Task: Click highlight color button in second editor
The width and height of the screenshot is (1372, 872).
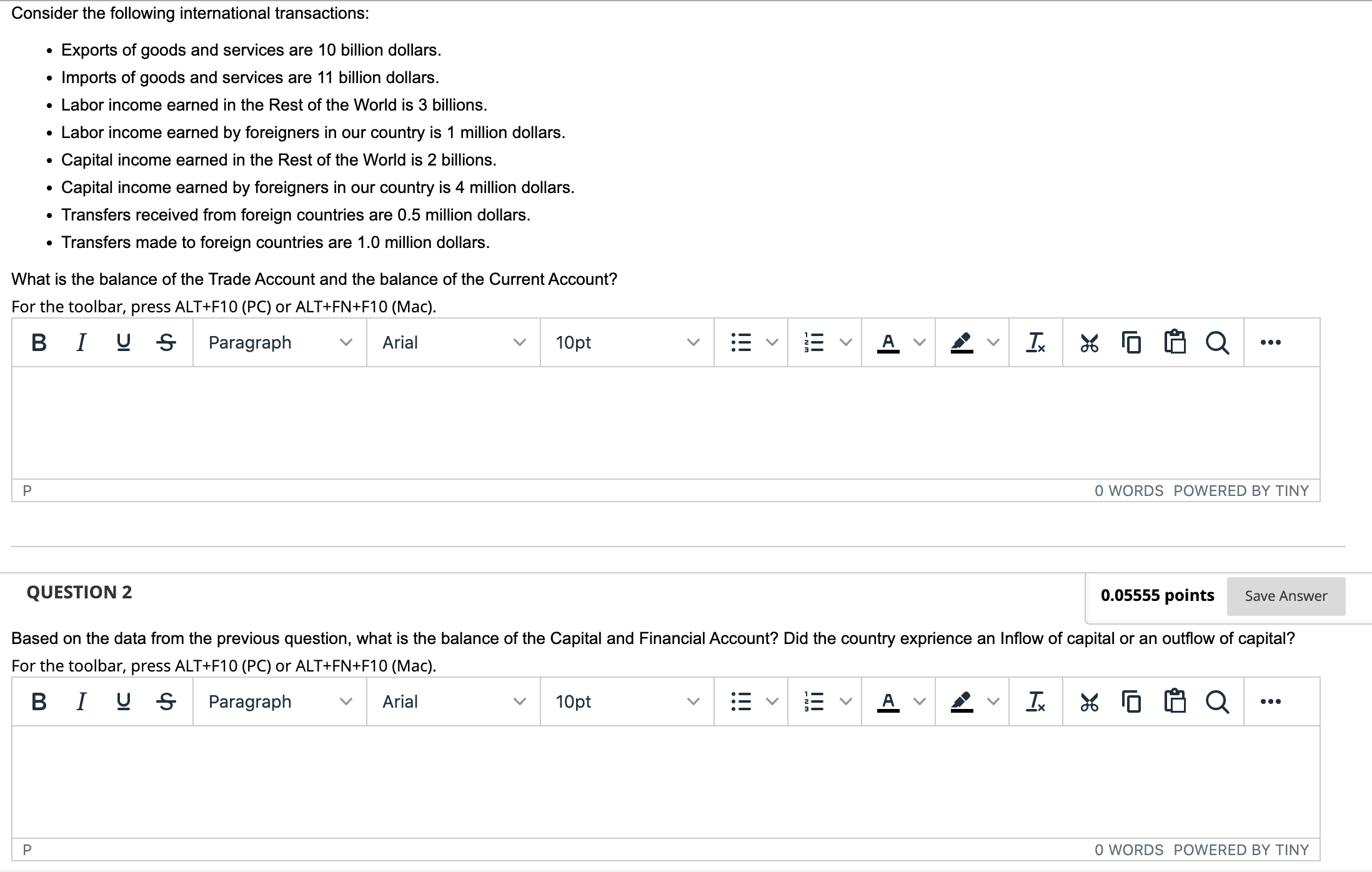Action: 962,701
